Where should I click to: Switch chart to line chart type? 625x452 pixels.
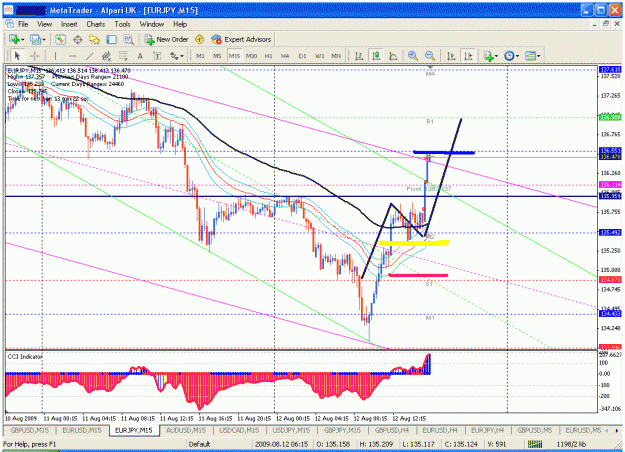393,56
